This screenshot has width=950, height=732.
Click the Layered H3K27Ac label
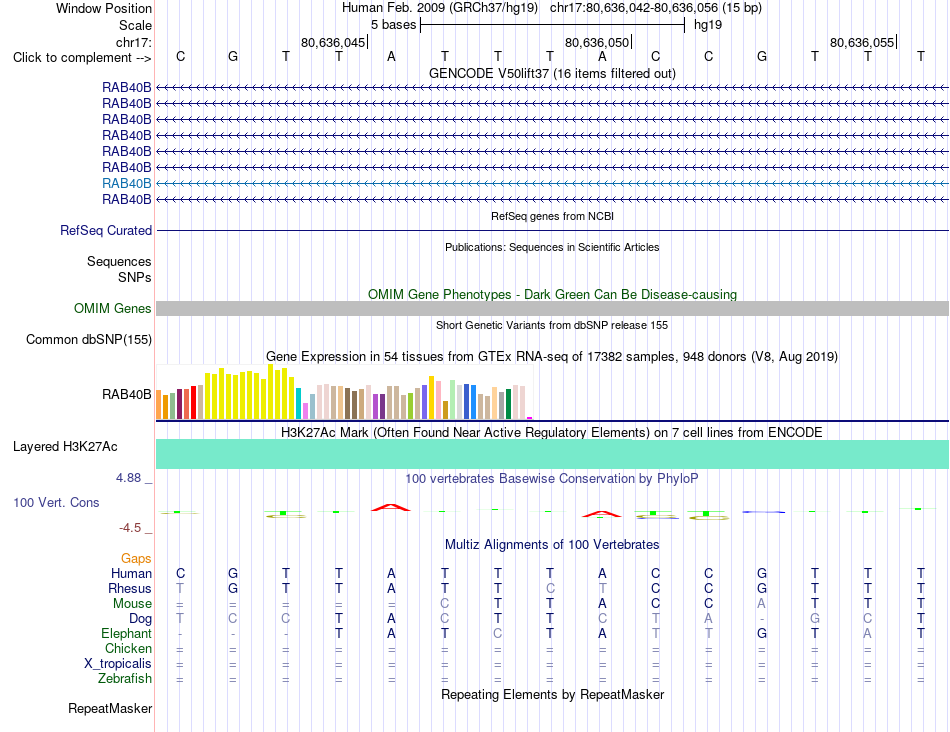[x=65, y=447]
